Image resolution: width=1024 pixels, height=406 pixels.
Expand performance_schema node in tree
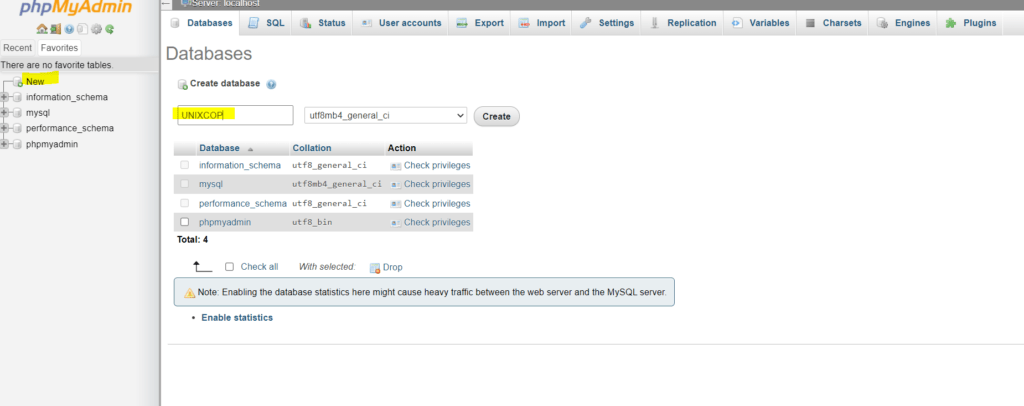click(x=5, y=129)
